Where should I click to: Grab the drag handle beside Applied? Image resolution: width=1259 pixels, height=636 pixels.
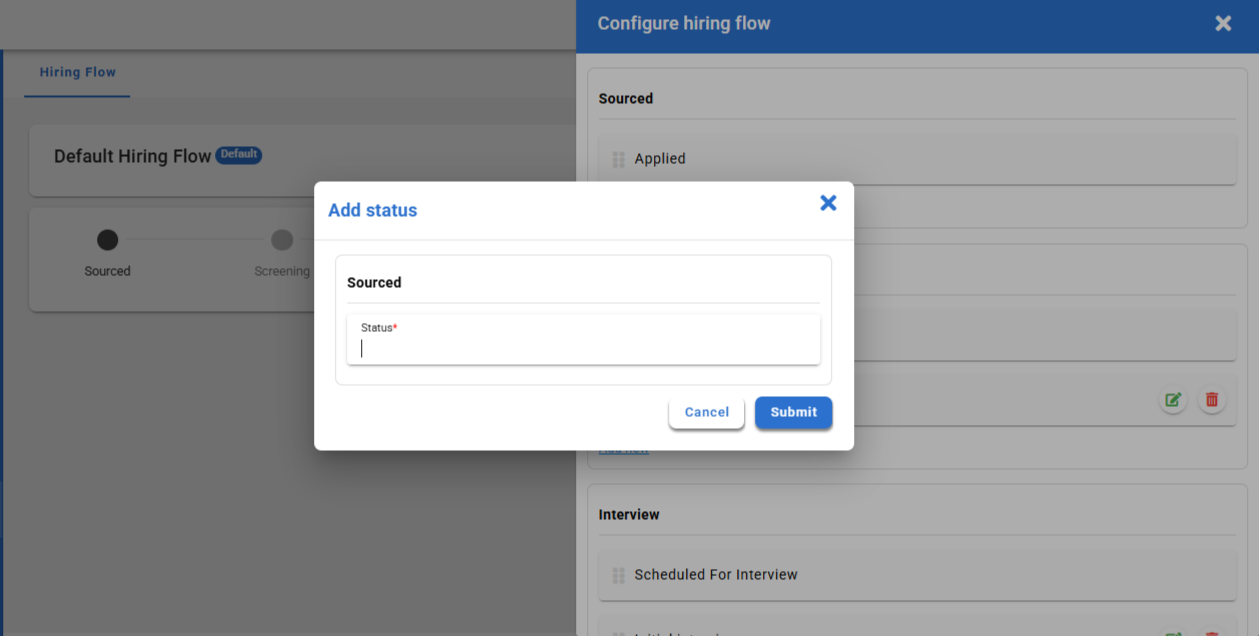tap(618, 159)
